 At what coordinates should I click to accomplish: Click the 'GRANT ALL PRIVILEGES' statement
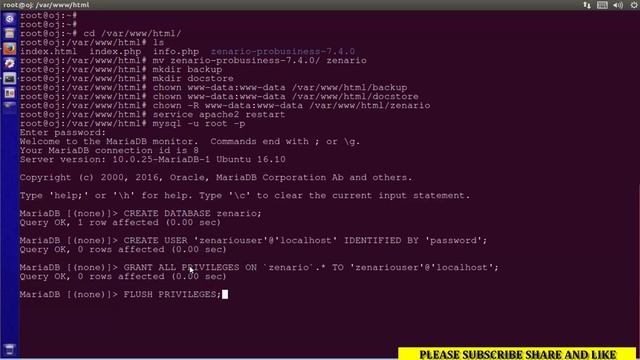[311, 267]
